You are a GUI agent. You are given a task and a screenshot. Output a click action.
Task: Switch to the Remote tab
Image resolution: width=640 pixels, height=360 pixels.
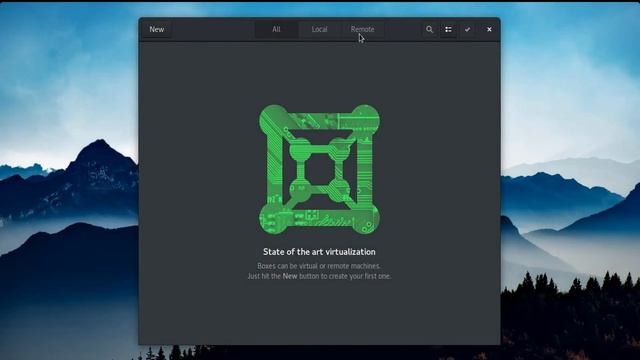pyautogui.click(x=362, y=29)
